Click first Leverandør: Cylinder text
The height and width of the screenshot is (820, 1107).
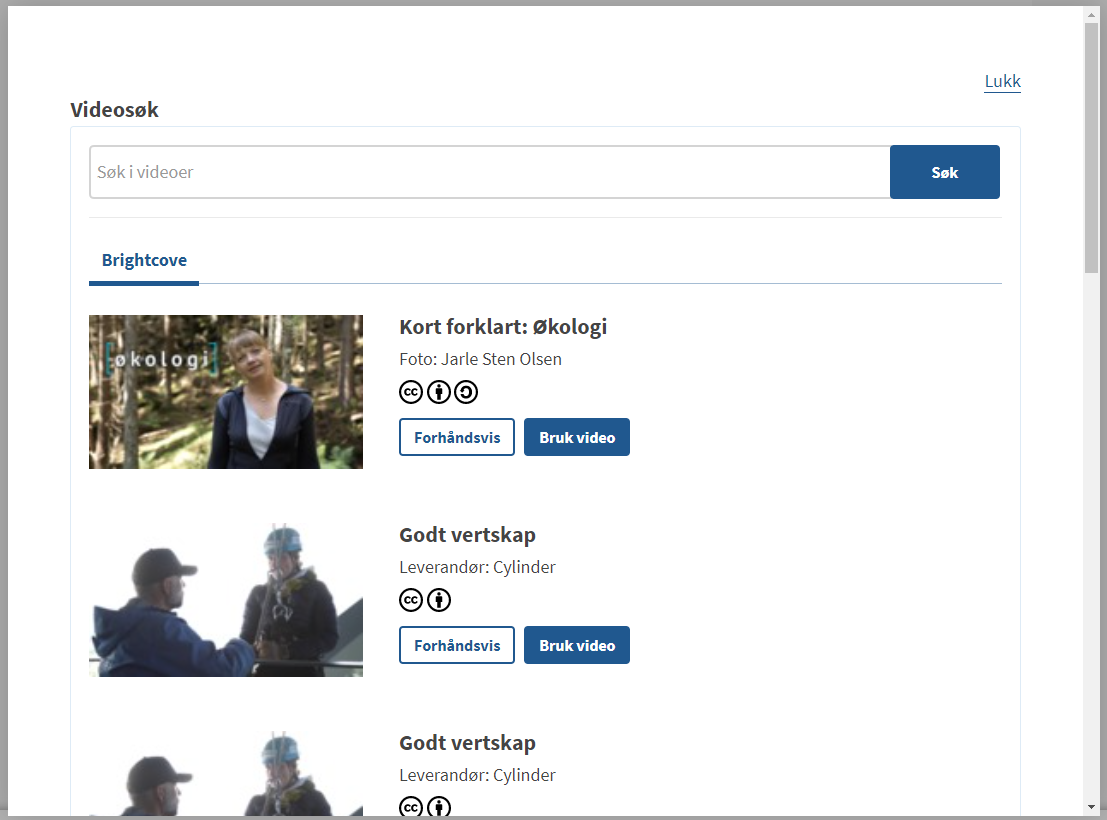point(477,567)
